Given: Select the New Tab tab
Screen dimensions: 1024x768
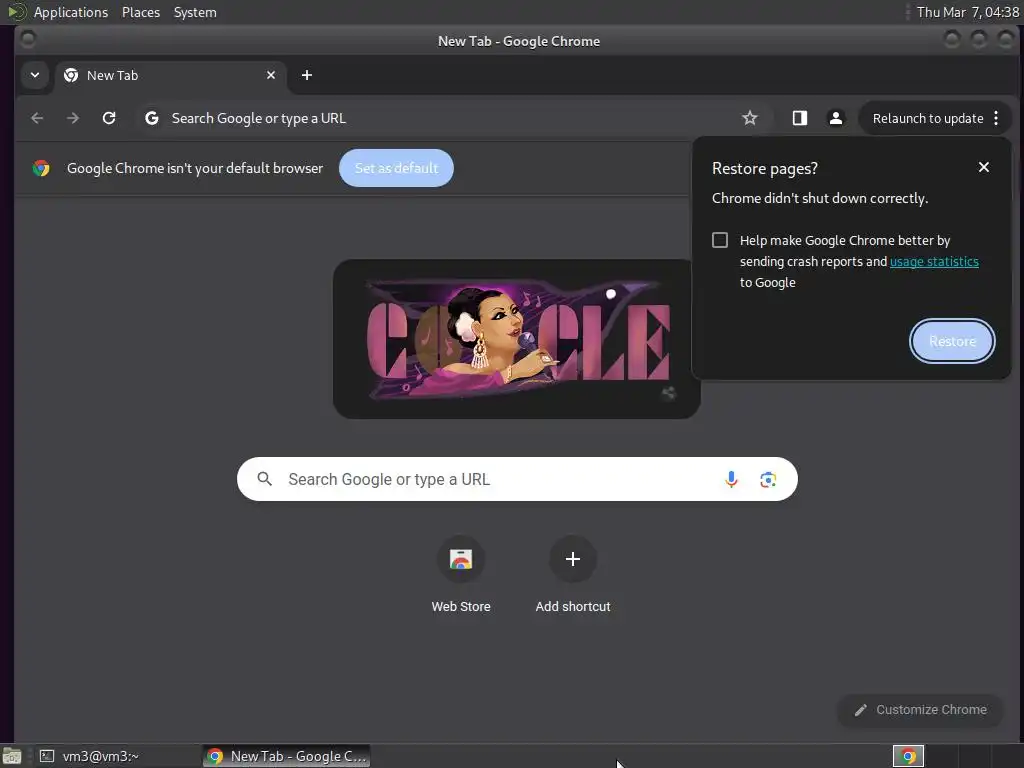Looking at the screenshot, I should tap(170, 75).
